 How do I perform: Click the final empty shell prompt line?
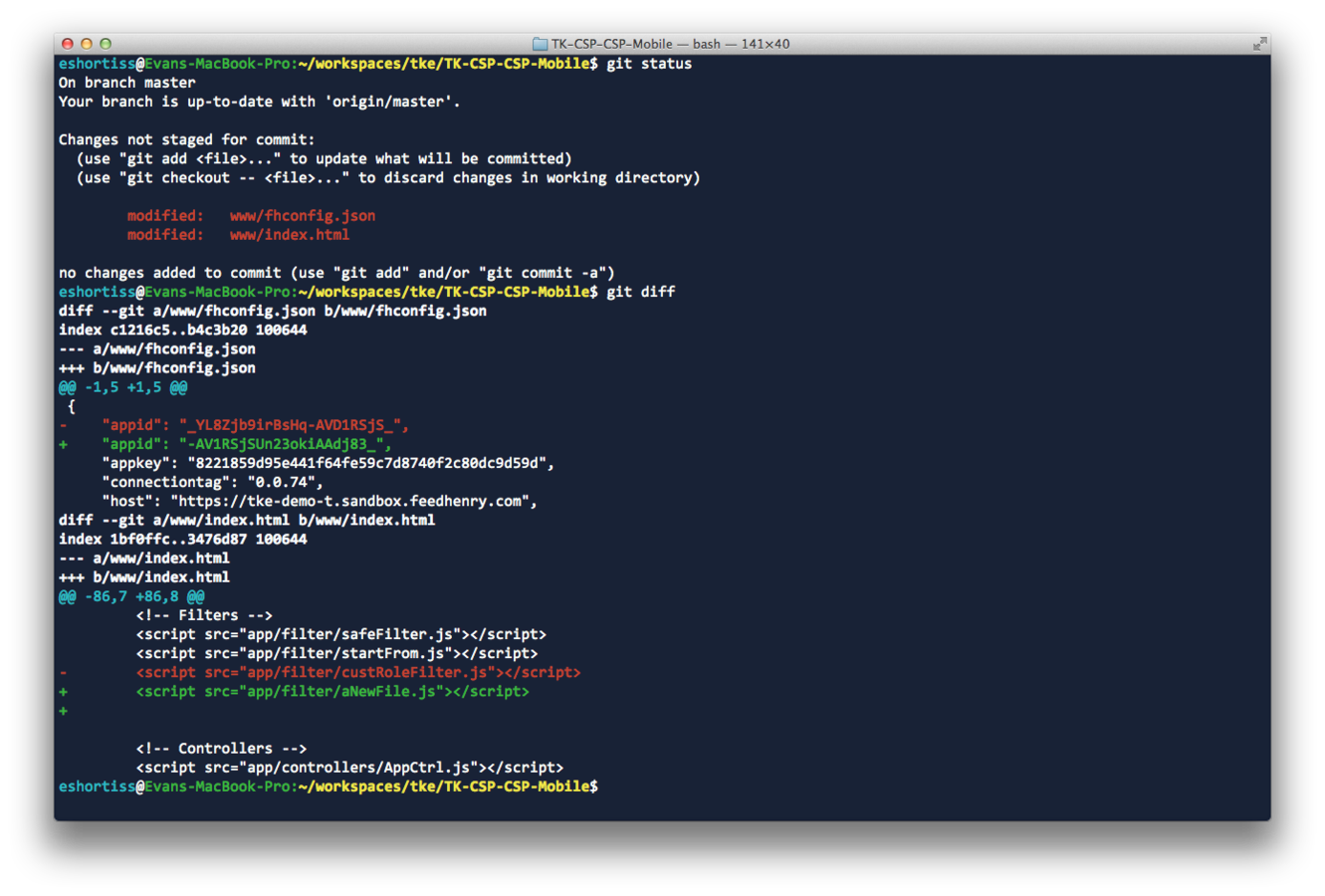pos(329,786)
